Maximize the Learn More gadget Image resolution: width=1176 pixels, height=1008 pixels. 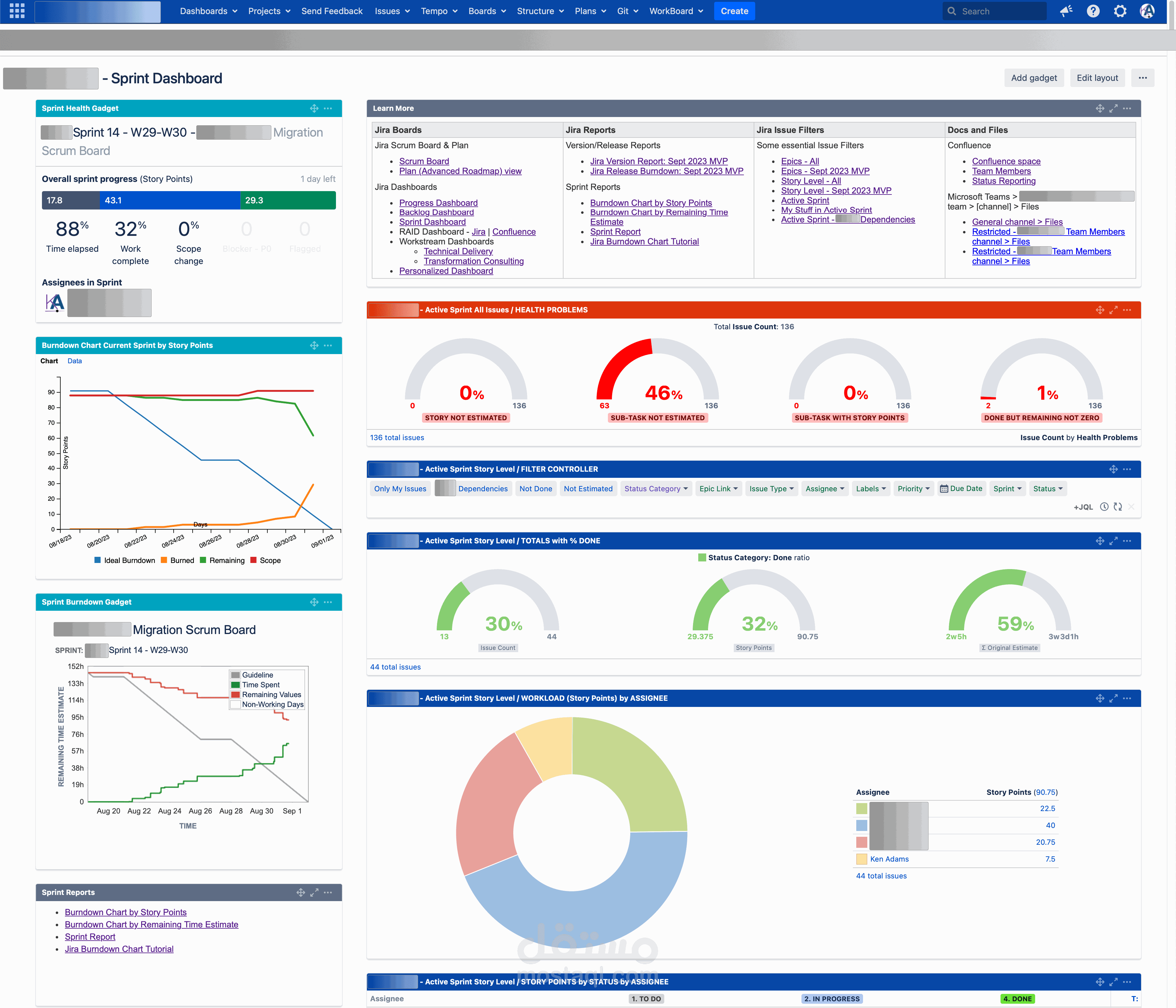tap(1114, 108)
